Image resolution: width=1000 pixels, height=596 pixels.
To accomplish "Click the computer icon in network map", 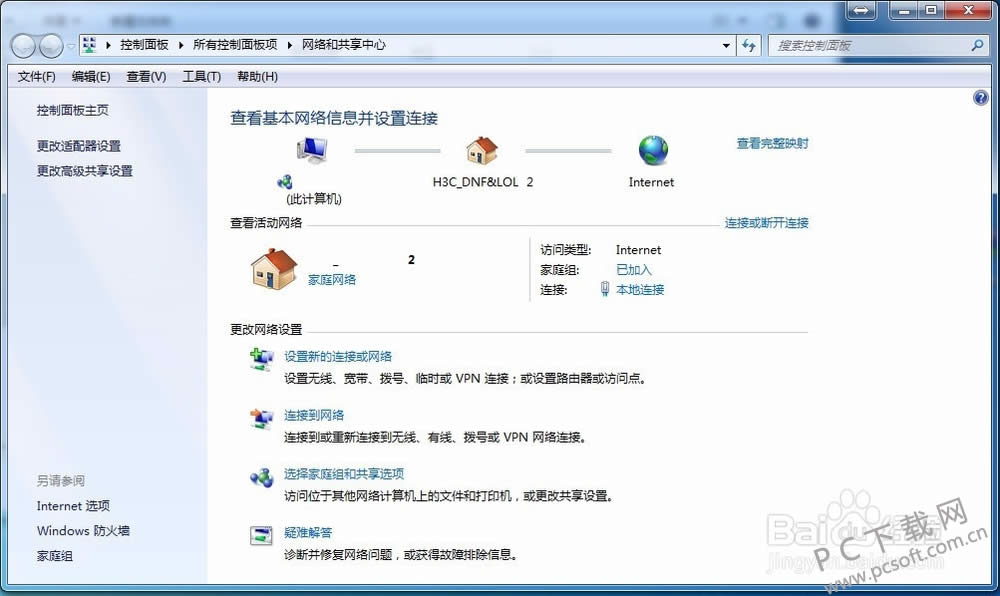I will (311, 151).
